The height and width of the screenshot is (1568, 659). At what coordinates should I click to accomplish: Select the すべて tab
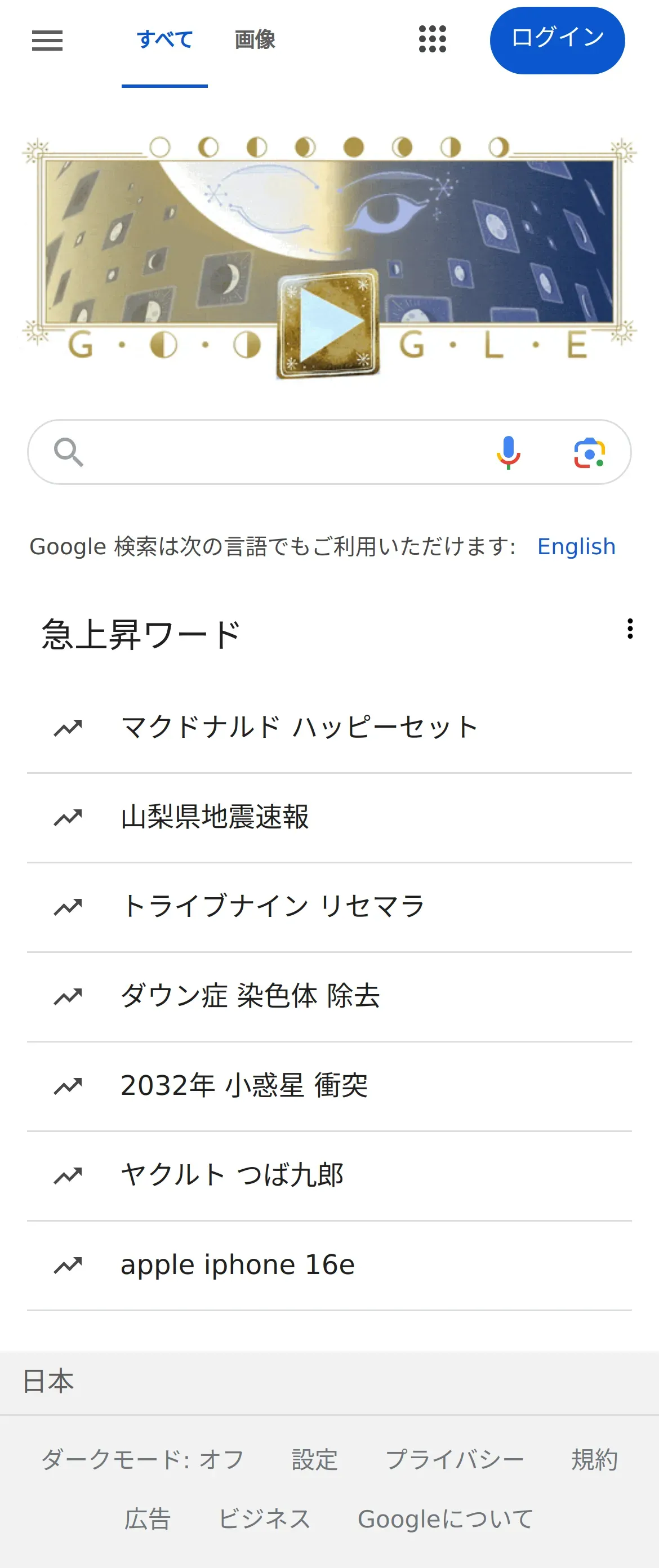pyautogui.click(x=164, y=39)
